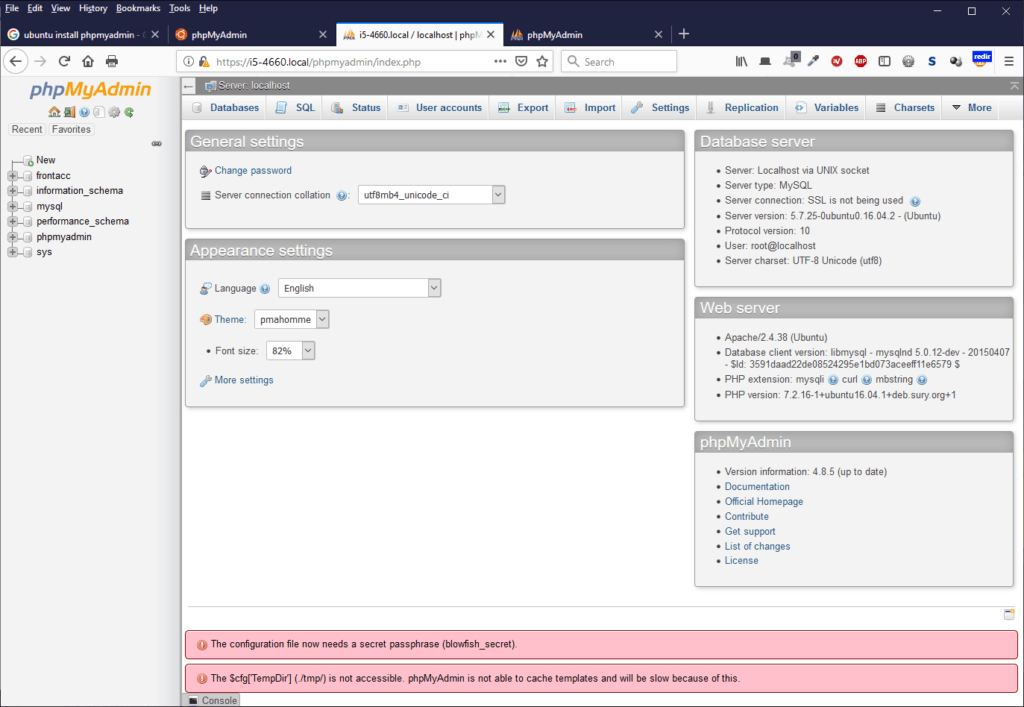Click the chain link icon in navigation panel
Viewport: 1024px width, 707px height.
click(x=157, y=144)
